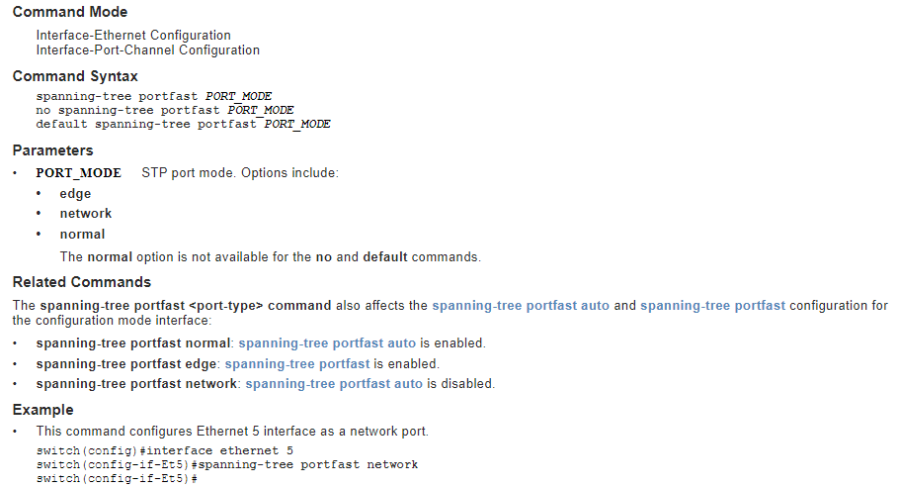Click the 'interface ethernet 5' command line
Image resolution: width=900 pixels, height=488 pixels.
[x=150, y=451]
